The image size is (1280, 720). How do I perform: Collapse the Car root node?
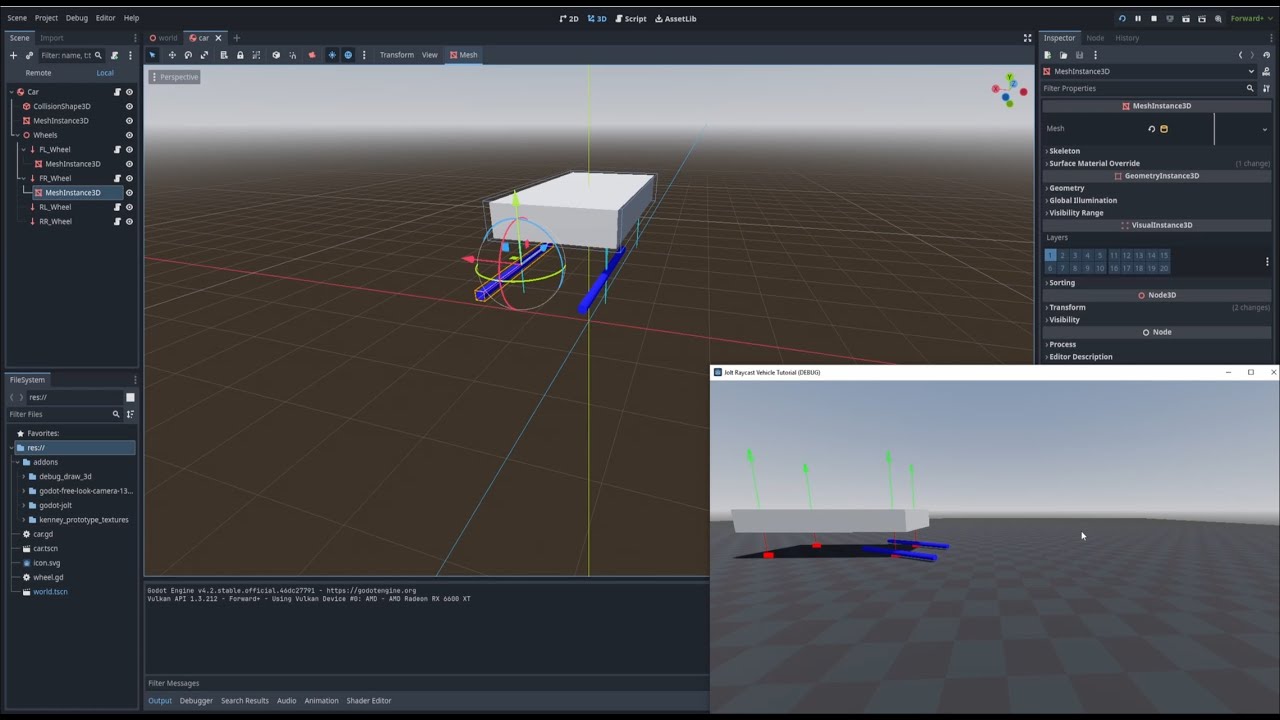[x=12, y=92]
